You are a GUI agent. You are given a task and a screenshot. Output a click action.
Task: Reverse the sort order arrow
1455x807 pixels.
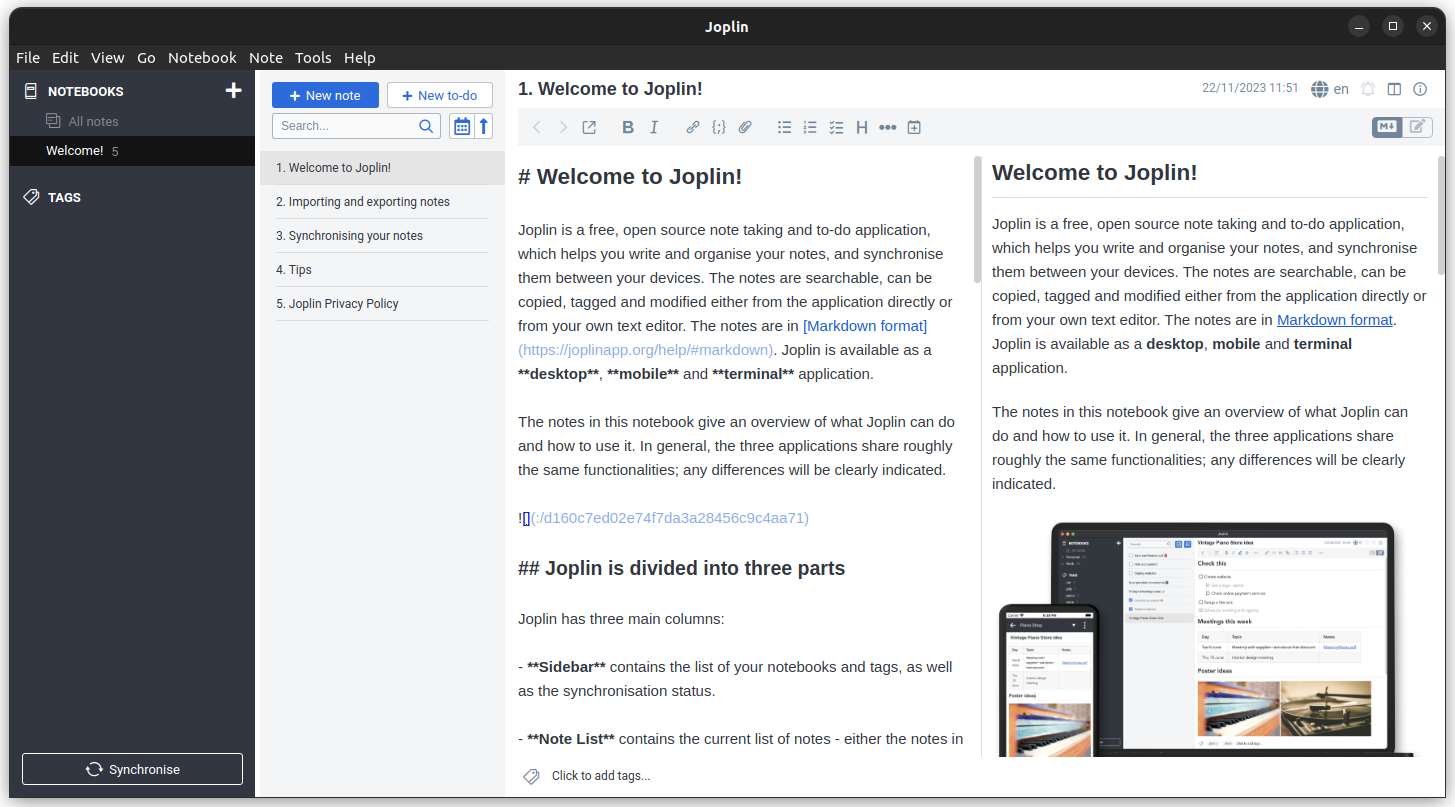pyautogui.click(x=484, y=126)
